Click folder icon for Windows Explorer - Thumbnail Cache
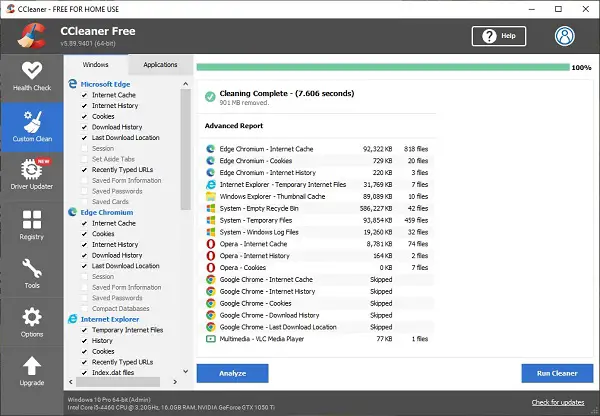Viewport: 600px width, 416px height. pyautogui.click(x=210, y=196)
